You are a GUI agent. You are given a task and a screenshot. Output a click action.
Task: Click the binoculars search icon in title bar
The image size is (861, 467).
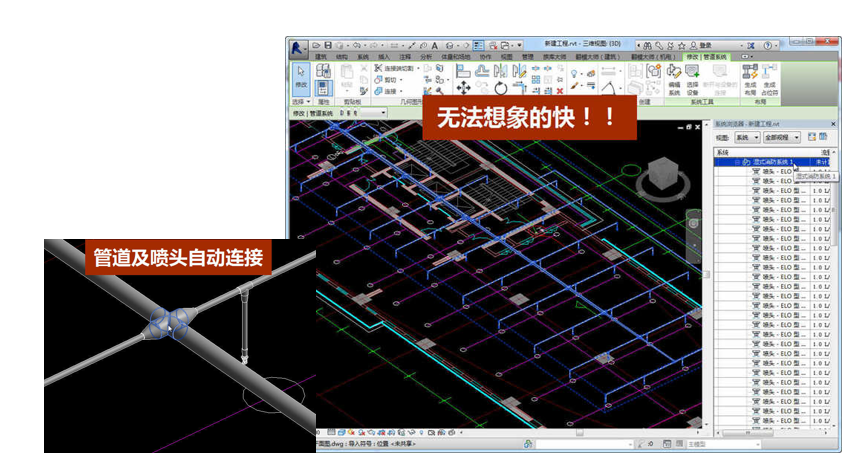(x=647, y=46)
